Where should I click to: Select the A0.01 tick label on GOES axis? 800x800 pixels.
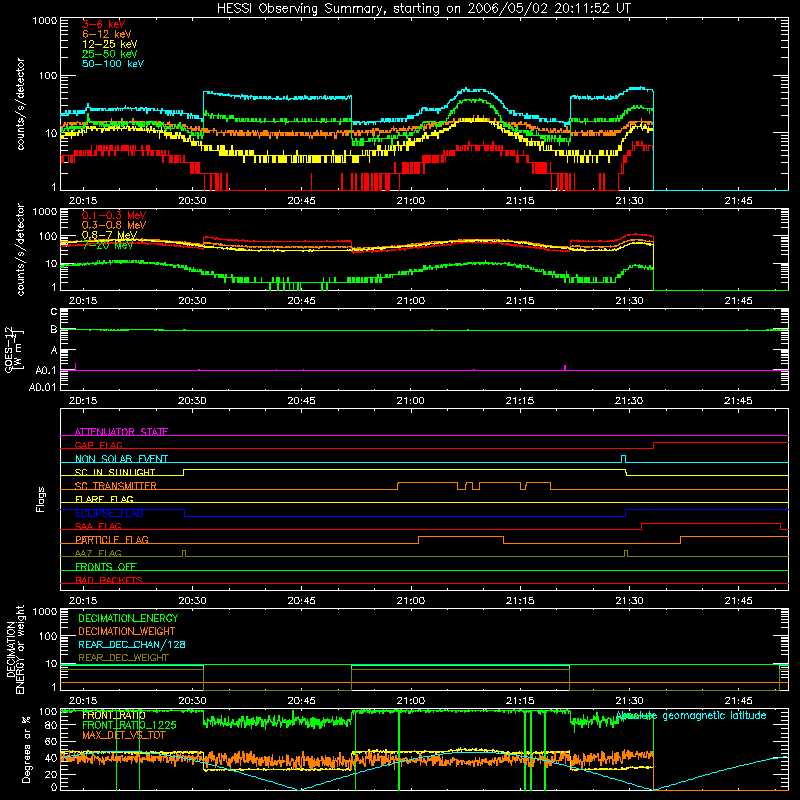click(42, 387)
